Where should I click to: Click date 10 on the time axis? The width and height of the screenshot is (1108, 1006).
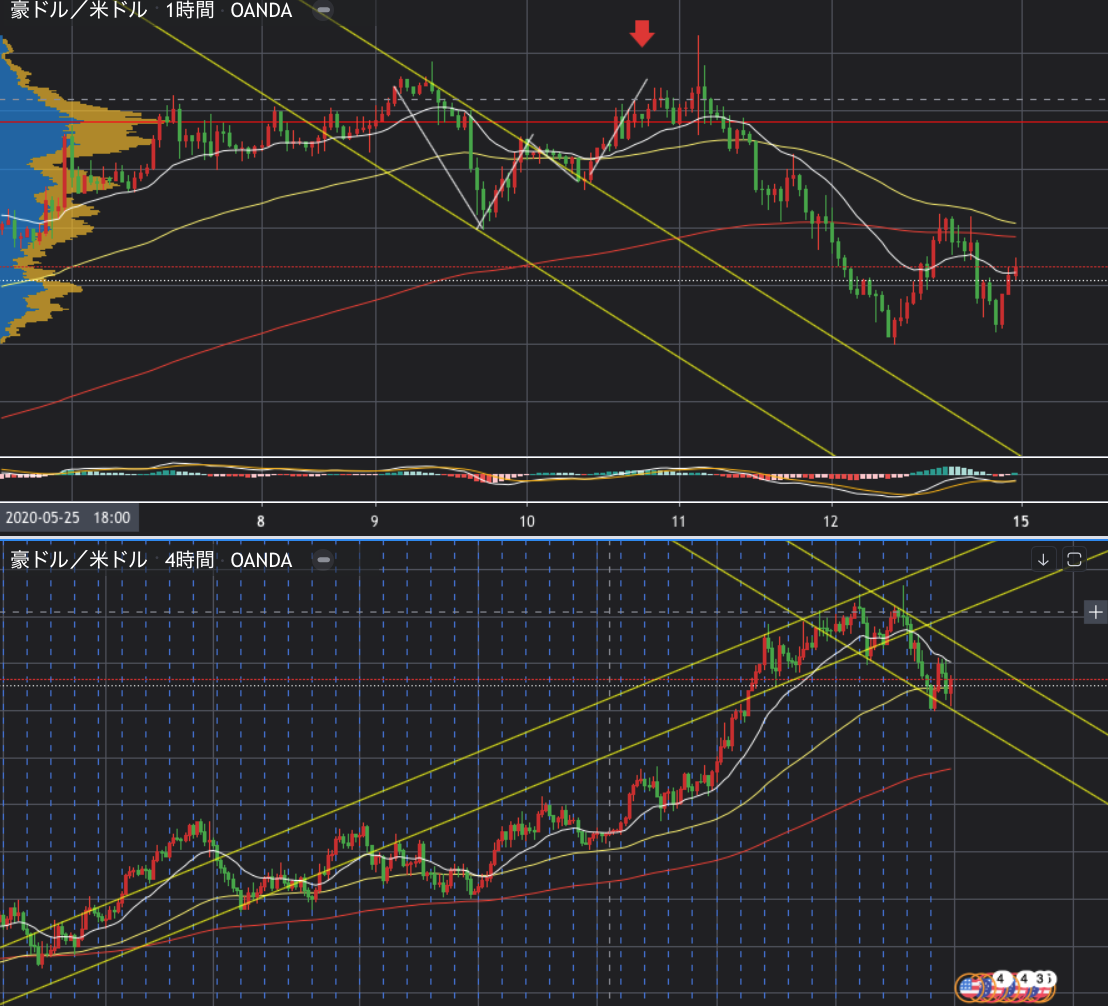point(527,521)
